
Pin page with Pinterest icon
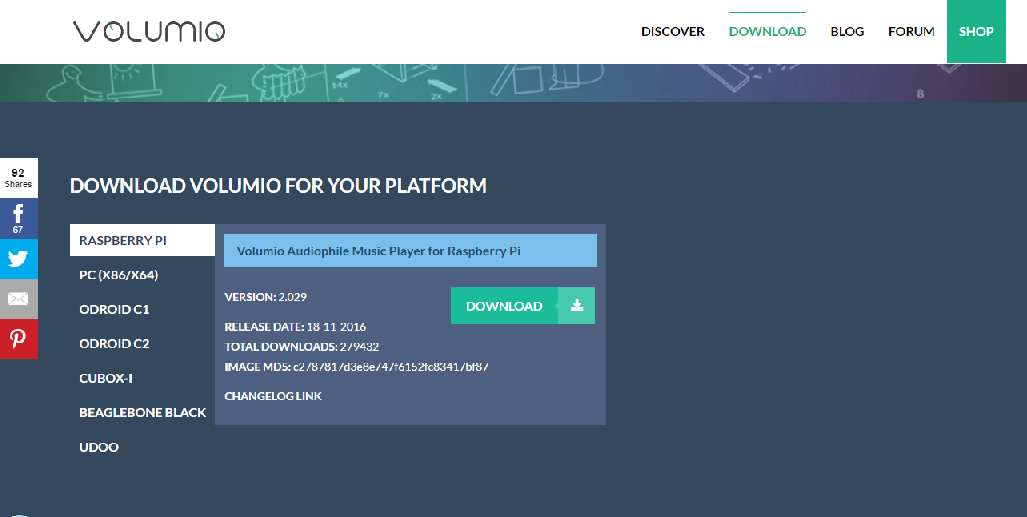pyautogui.click(x=18, y=339)
